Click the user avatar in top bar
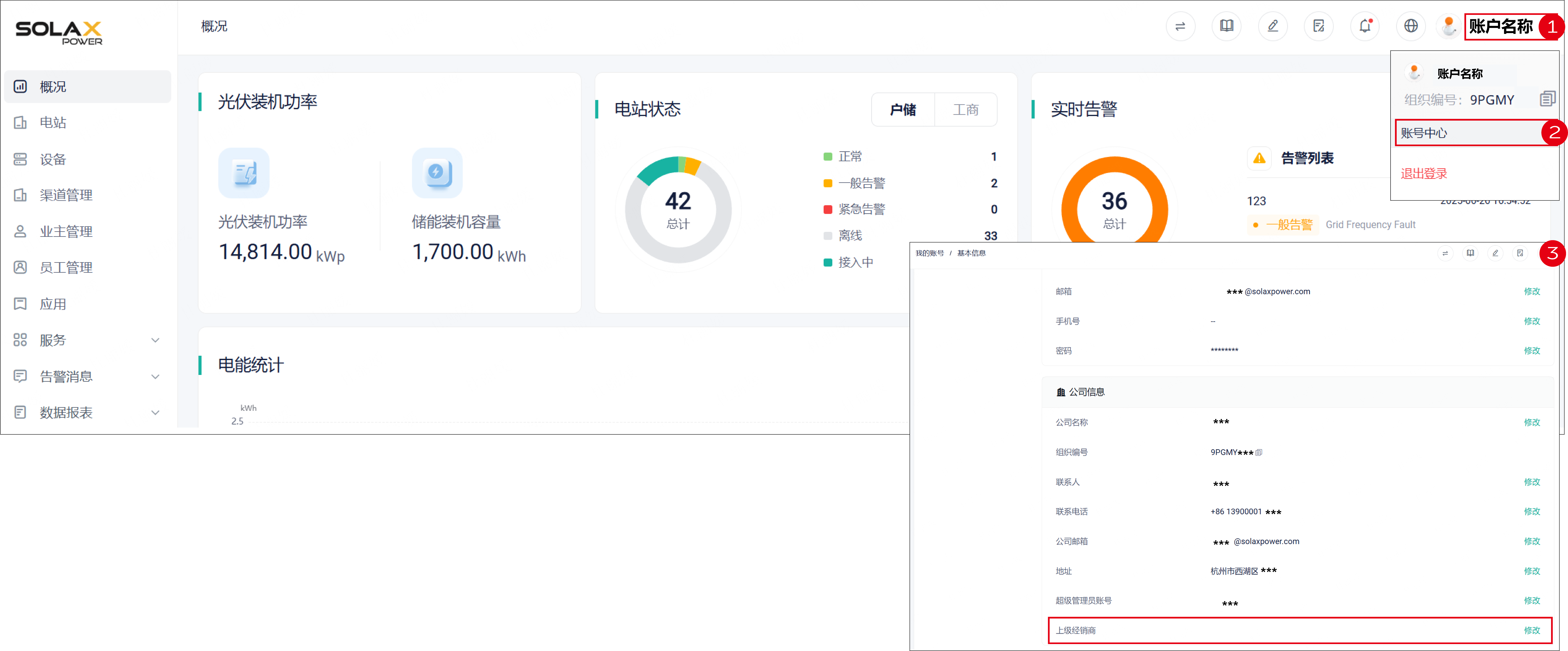 (1449, 26)
